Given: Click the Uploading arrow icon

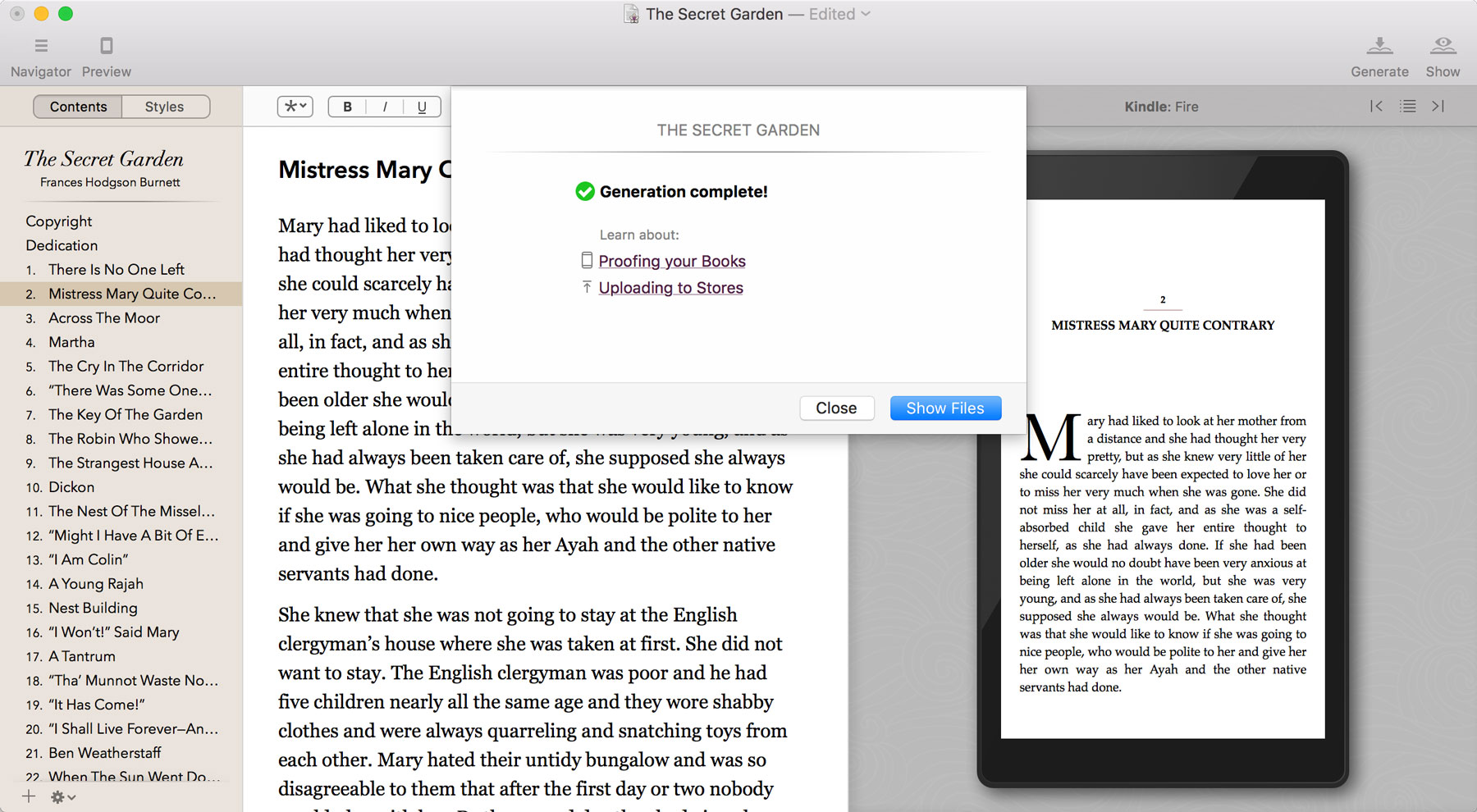Looking at the screenshot, I should (587, 287).
